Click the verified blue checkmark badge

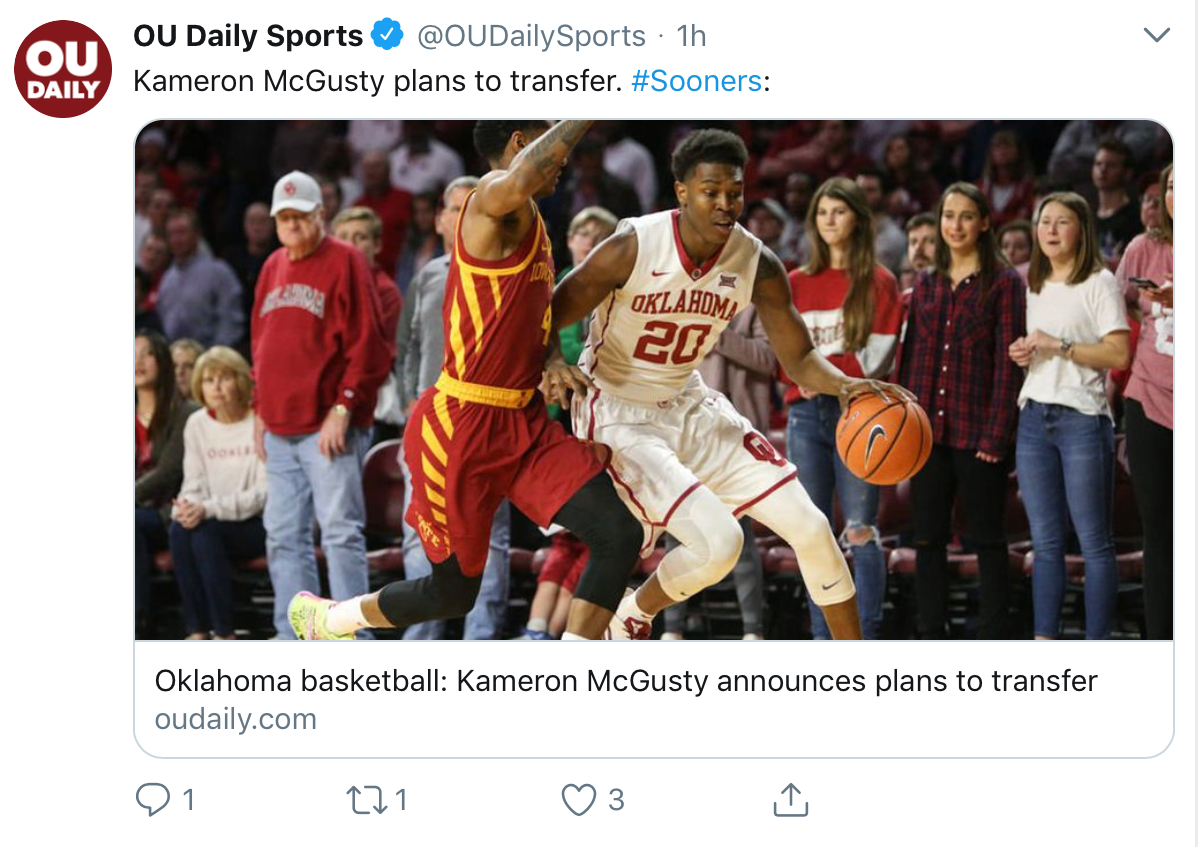tap(387, 34)
